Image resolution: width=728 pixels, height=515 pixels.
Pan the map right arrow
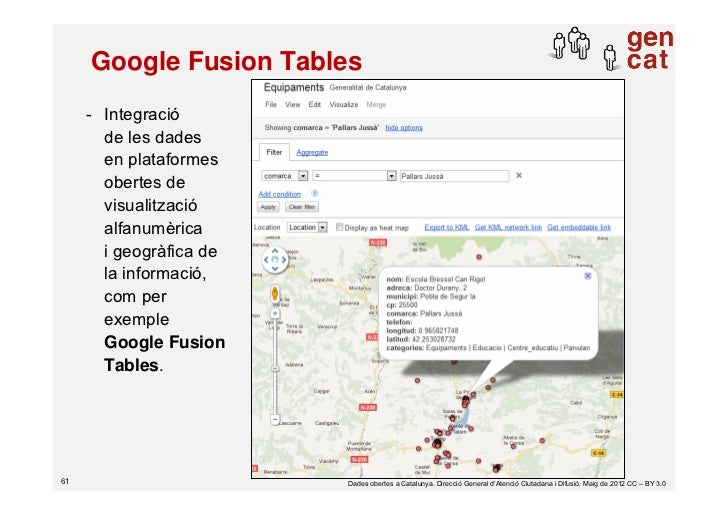tap(284, 260)
